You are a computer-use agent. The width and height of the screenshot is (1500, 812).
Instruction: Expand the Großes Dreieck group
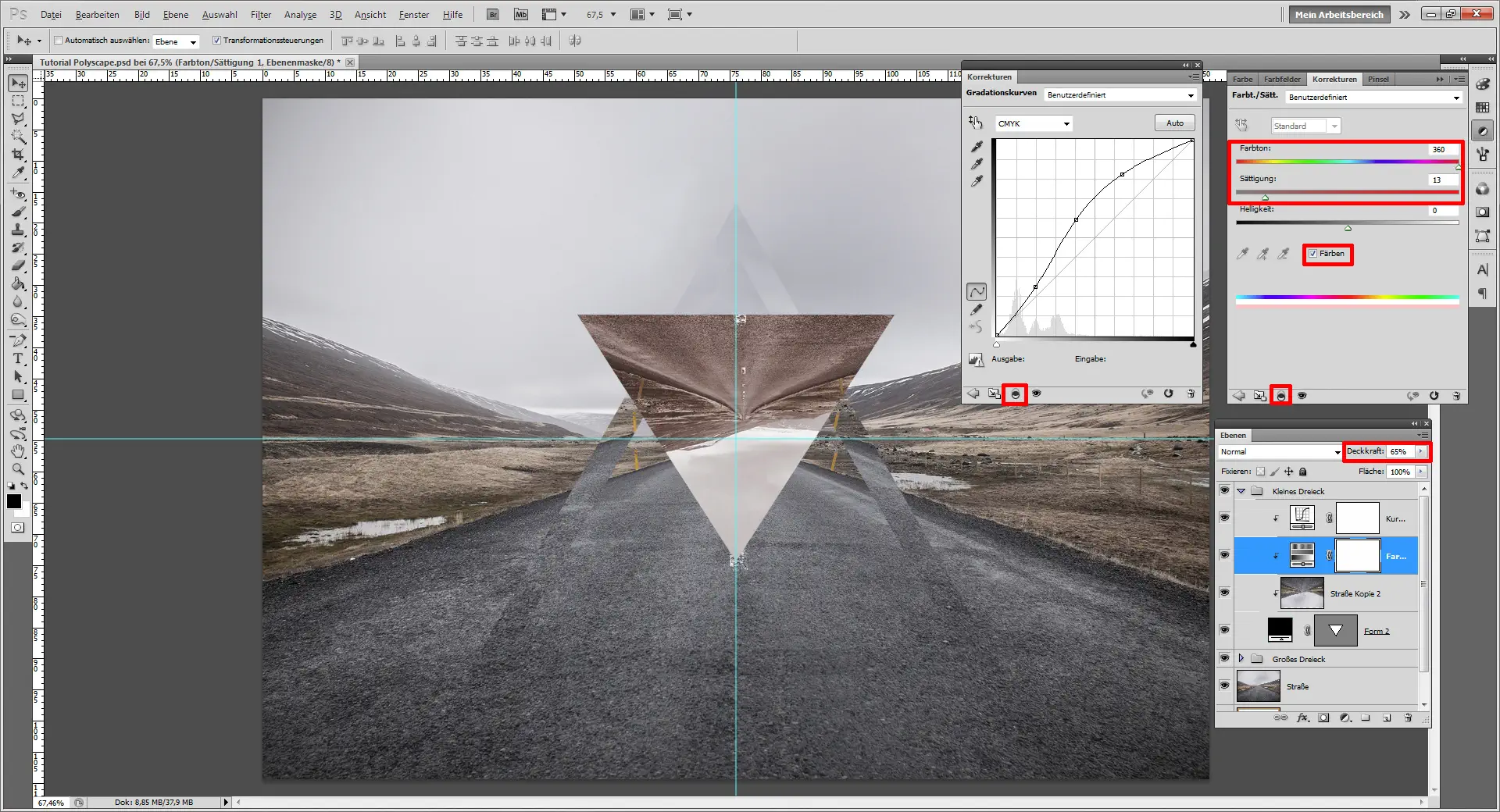tap(1241, 658)
